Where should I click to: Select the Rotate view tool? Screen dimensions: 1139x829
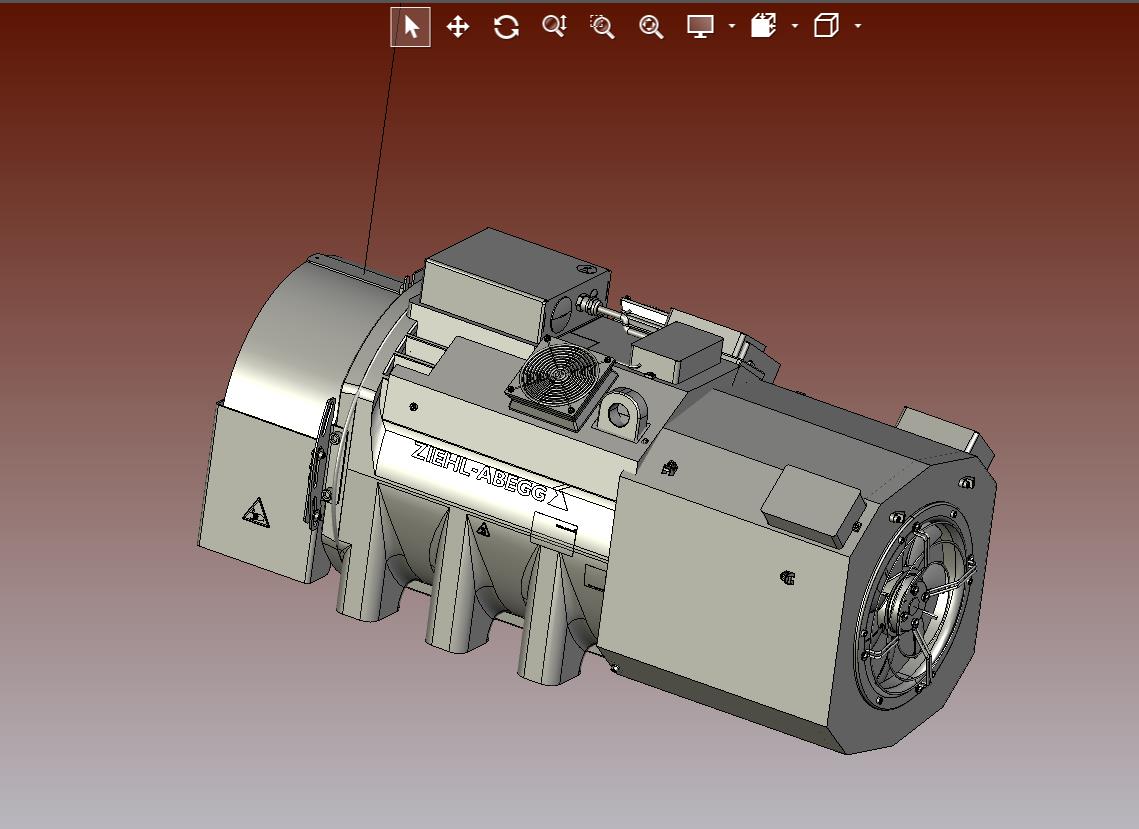click(506, 27)
